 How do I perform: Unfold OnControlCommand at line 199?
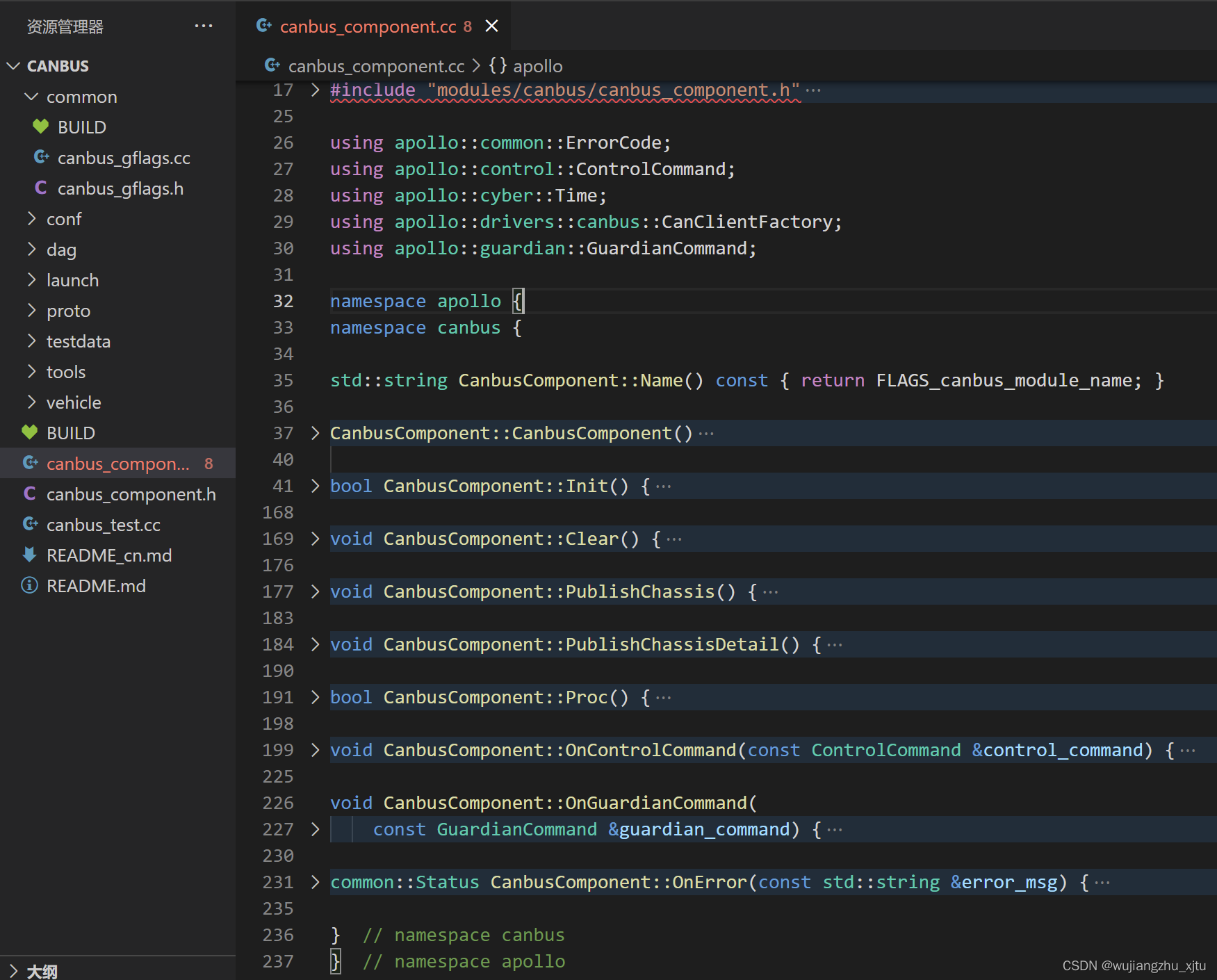point(316,750)
